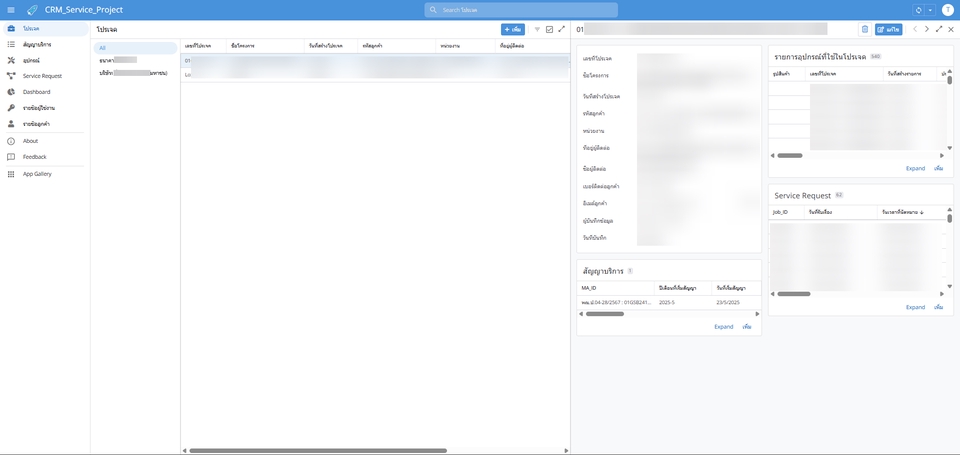Delete record with the trash icon

[864, 29]
